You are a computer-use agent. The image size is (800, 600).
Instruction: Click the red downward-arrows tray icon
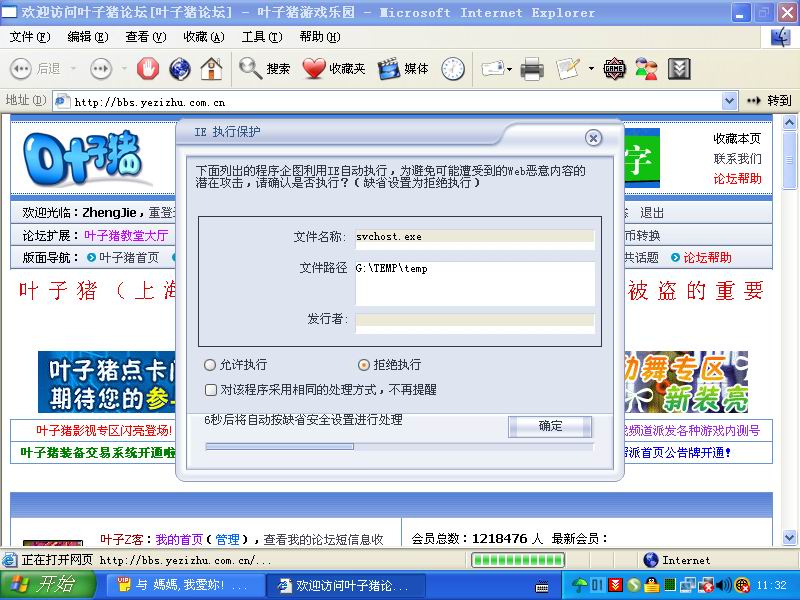click(616, 585)
